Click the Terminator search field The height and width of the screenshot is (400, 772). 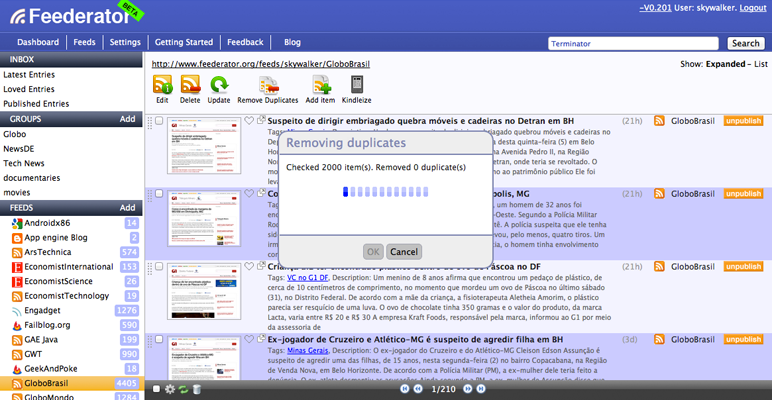[633, 43]
